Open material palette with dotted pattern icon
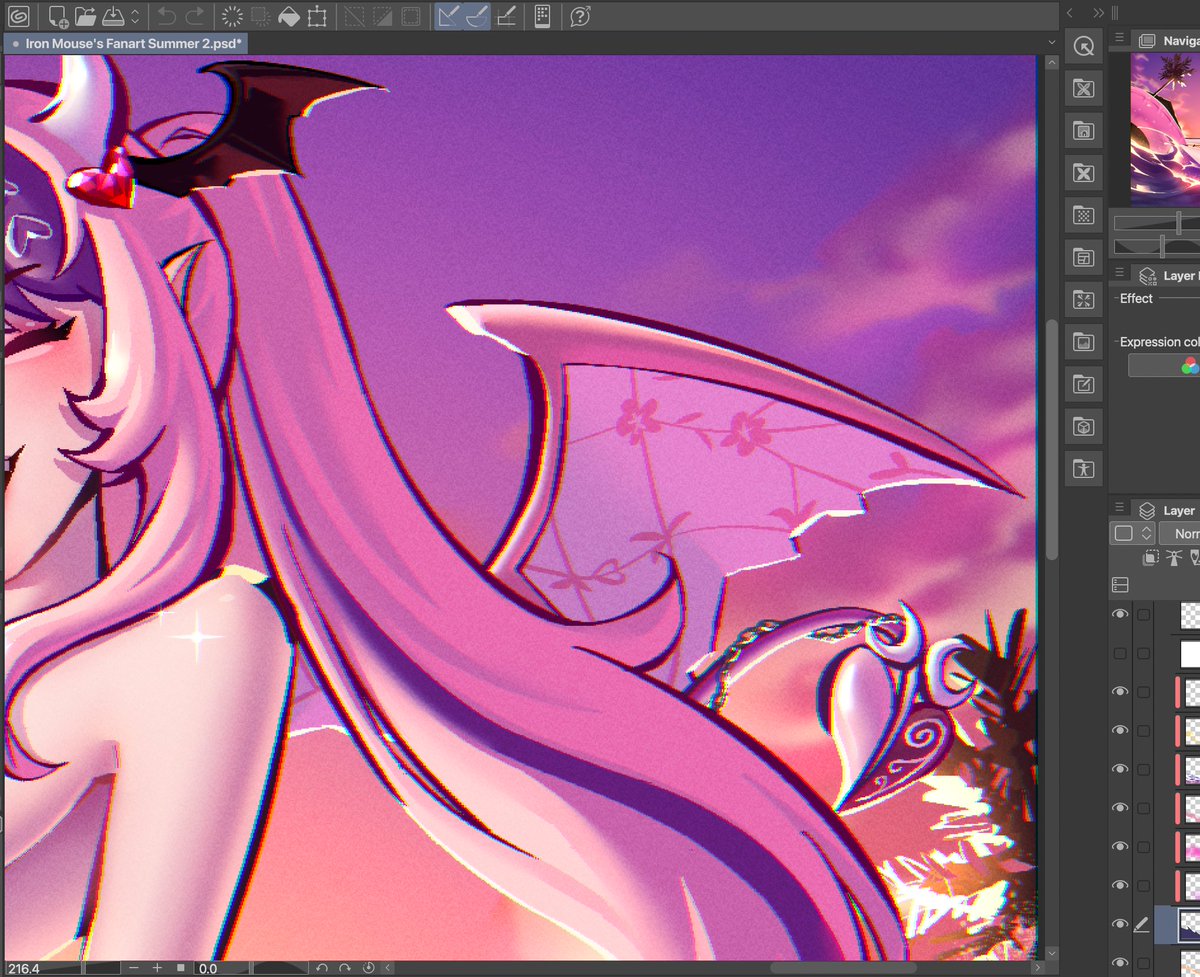 [x=1083, y=215]
